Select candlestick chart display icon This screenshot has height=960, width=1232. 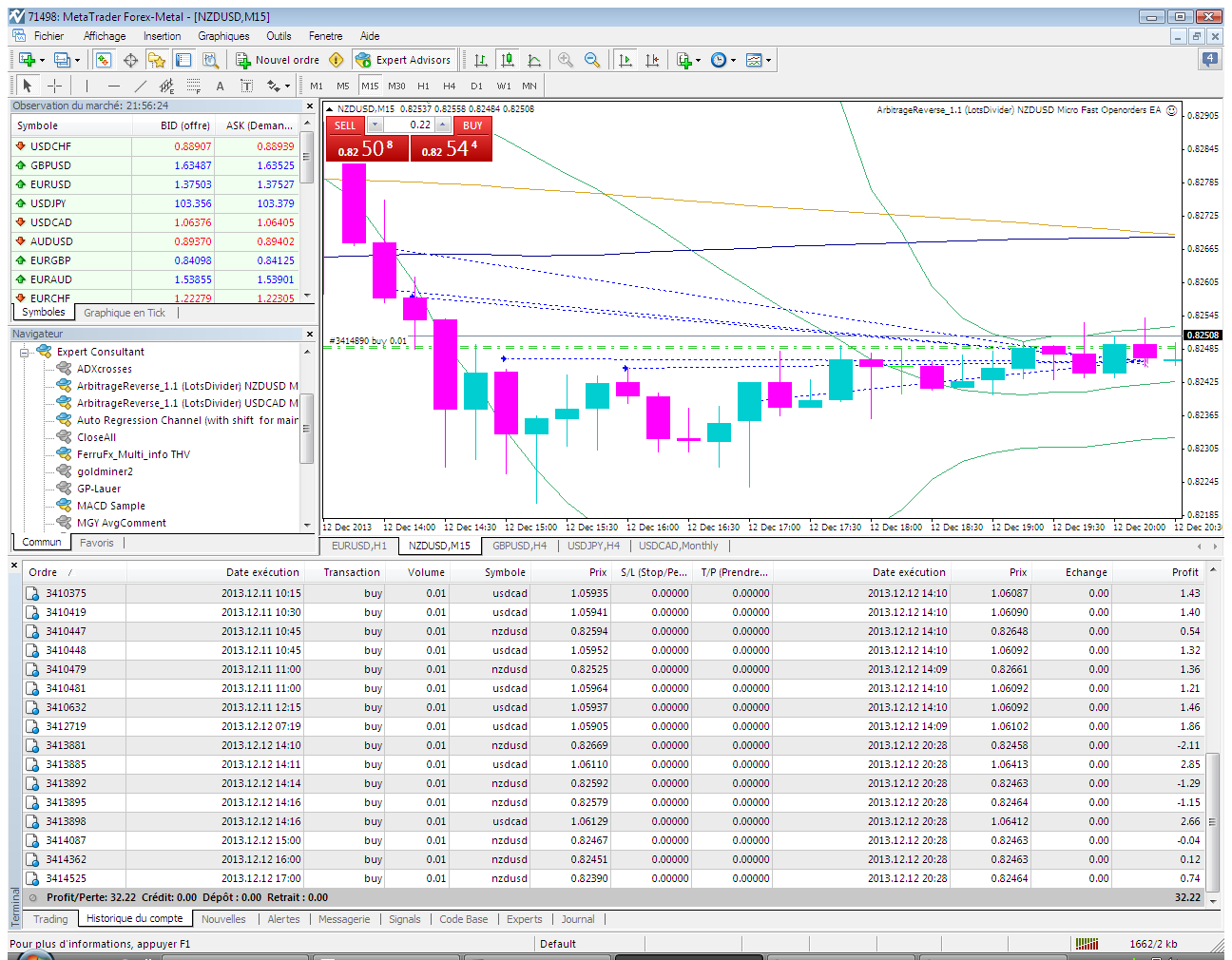click(x=508, y=60)
